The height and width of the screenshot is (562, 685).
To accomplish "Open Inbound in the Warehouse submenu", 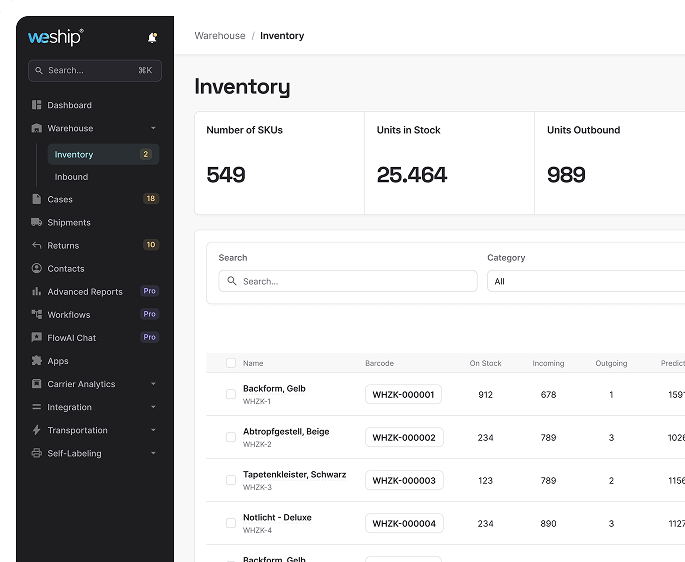I will click(x=71, y=177).
